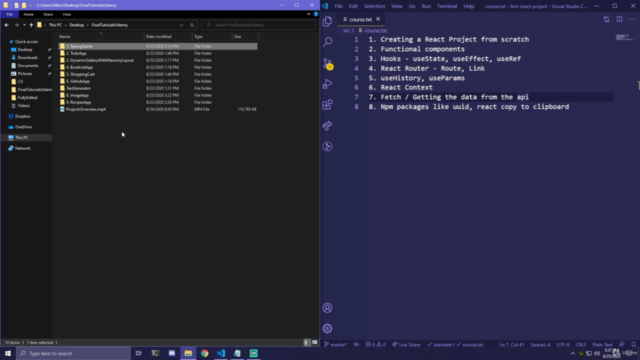Open the Help menu in VS Code

469,6
